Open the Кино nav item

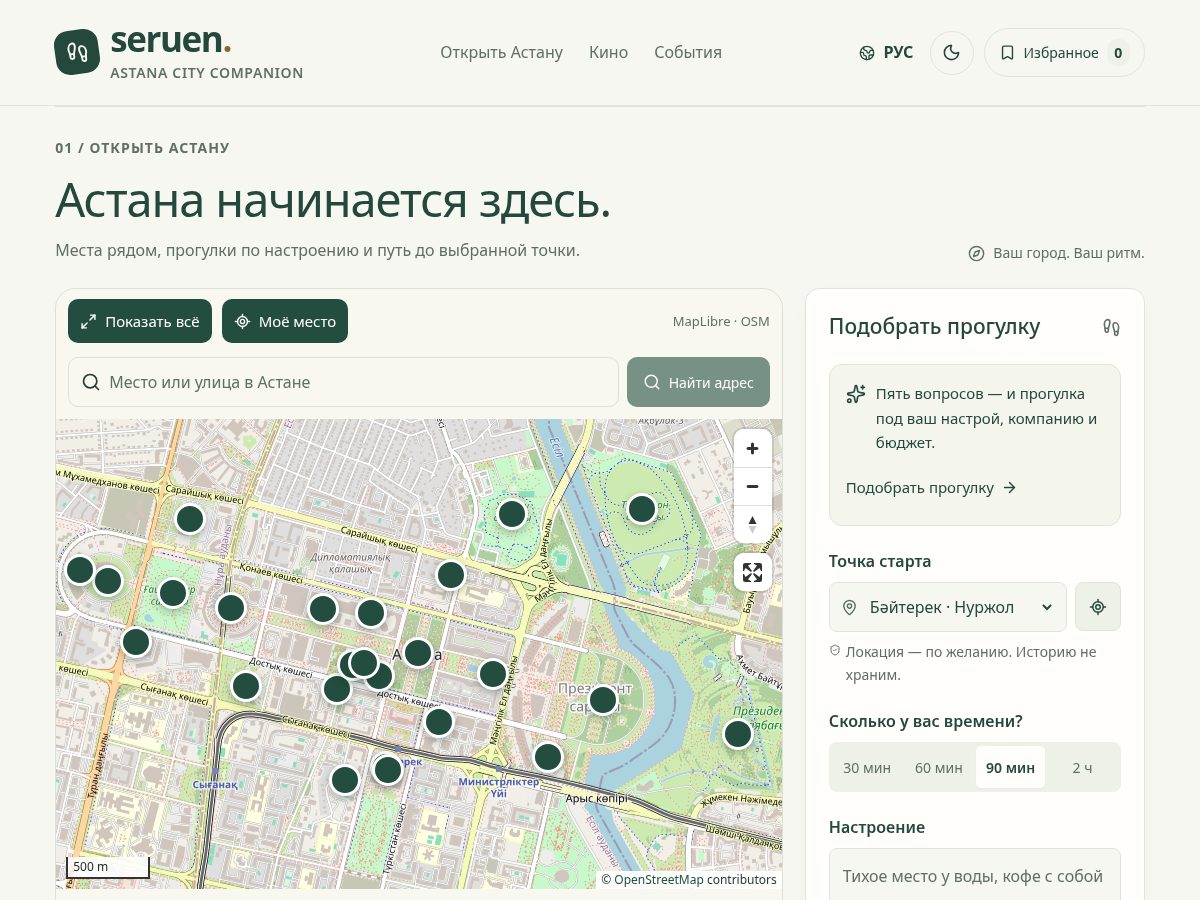point(608,52)
